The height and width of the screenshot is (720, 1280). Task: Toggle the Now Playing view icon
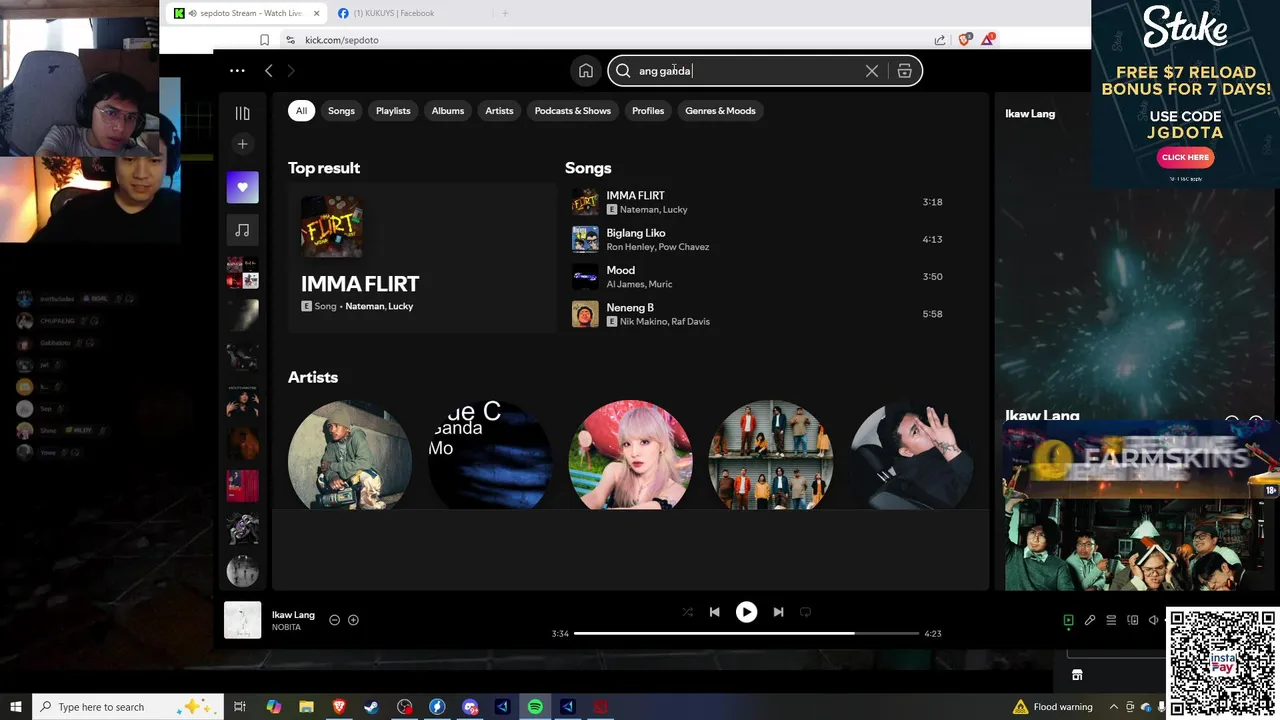point(1068,620)
